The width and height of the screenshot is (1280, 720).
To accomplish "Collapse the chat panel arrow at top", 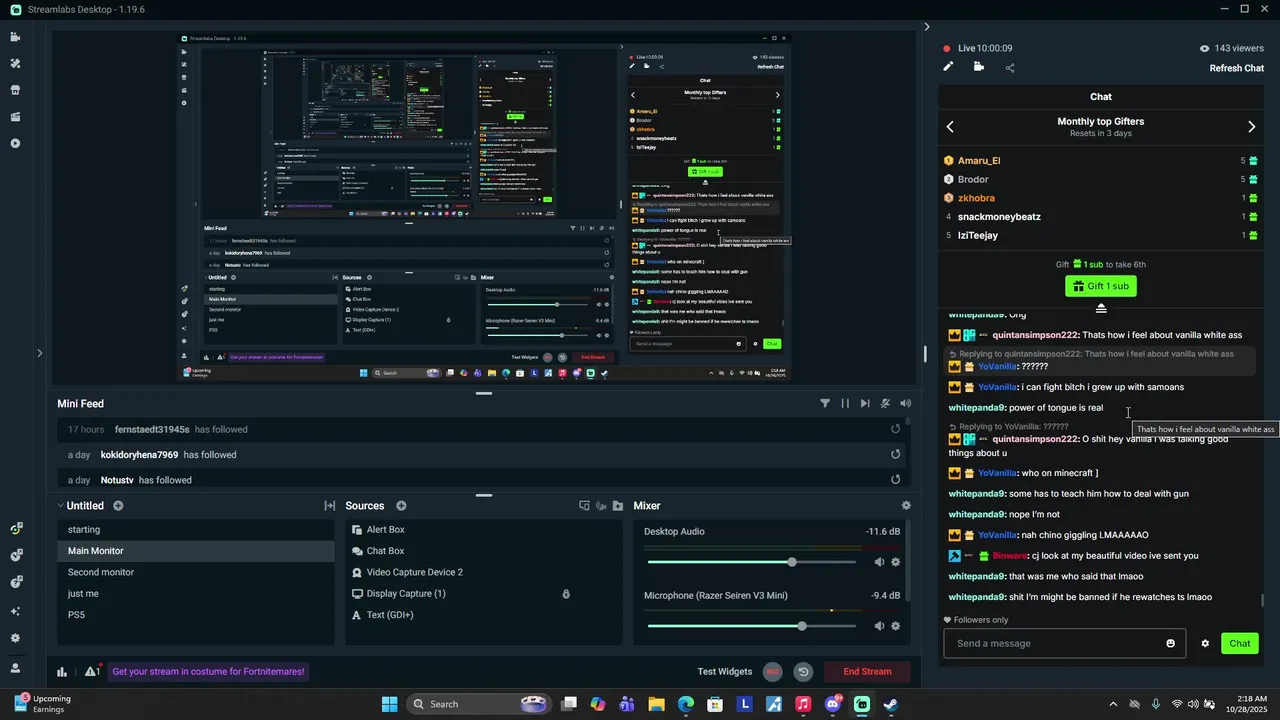I will 926,27.
